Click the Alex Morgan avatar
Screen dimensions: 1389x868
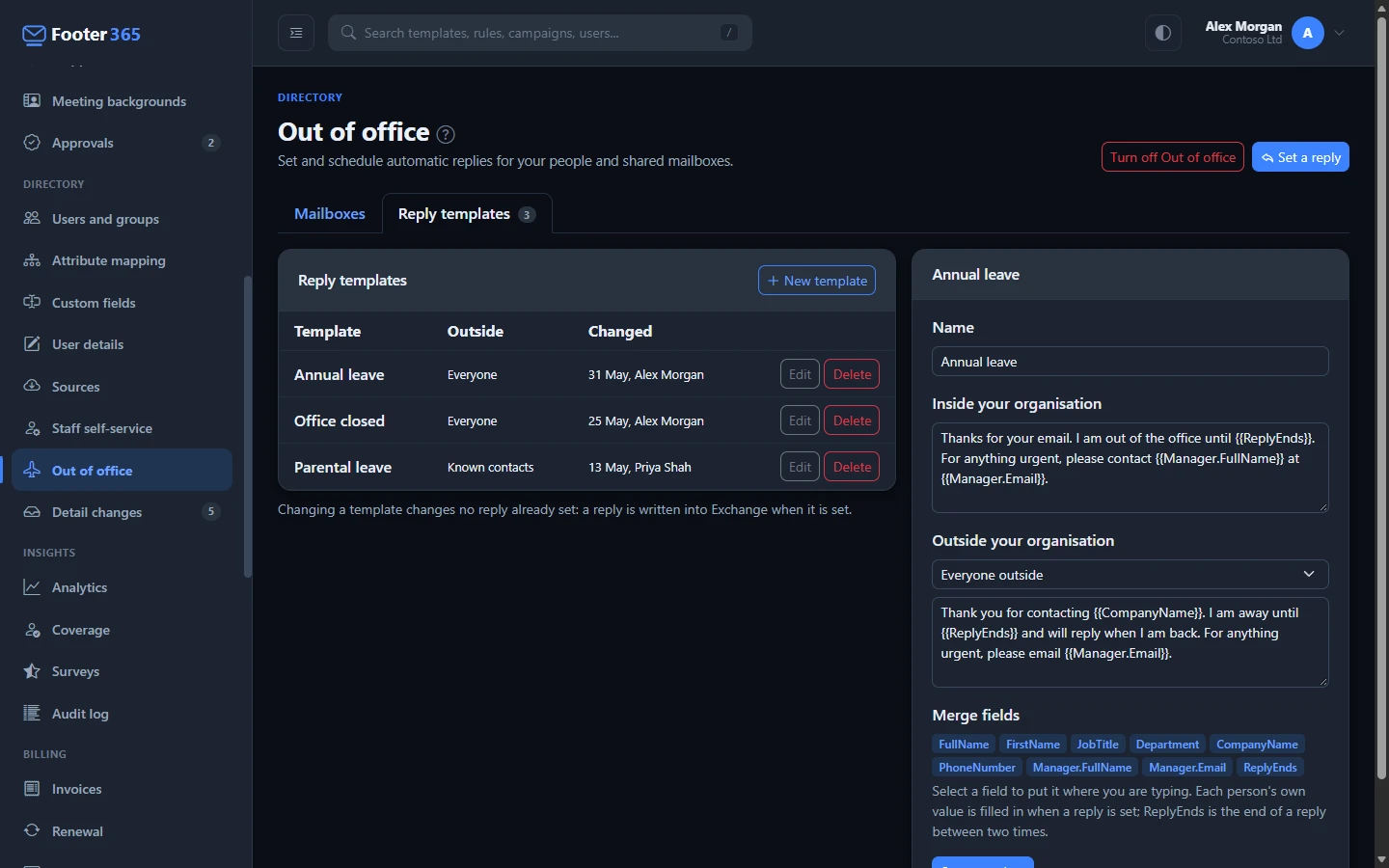1308,33
